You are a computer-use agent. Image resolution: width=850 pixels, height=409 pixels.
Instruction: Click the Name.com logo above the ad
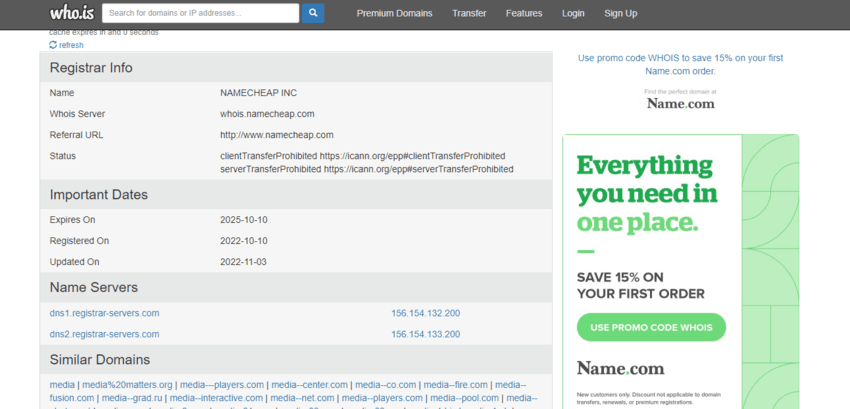click(x=680, y=103)
